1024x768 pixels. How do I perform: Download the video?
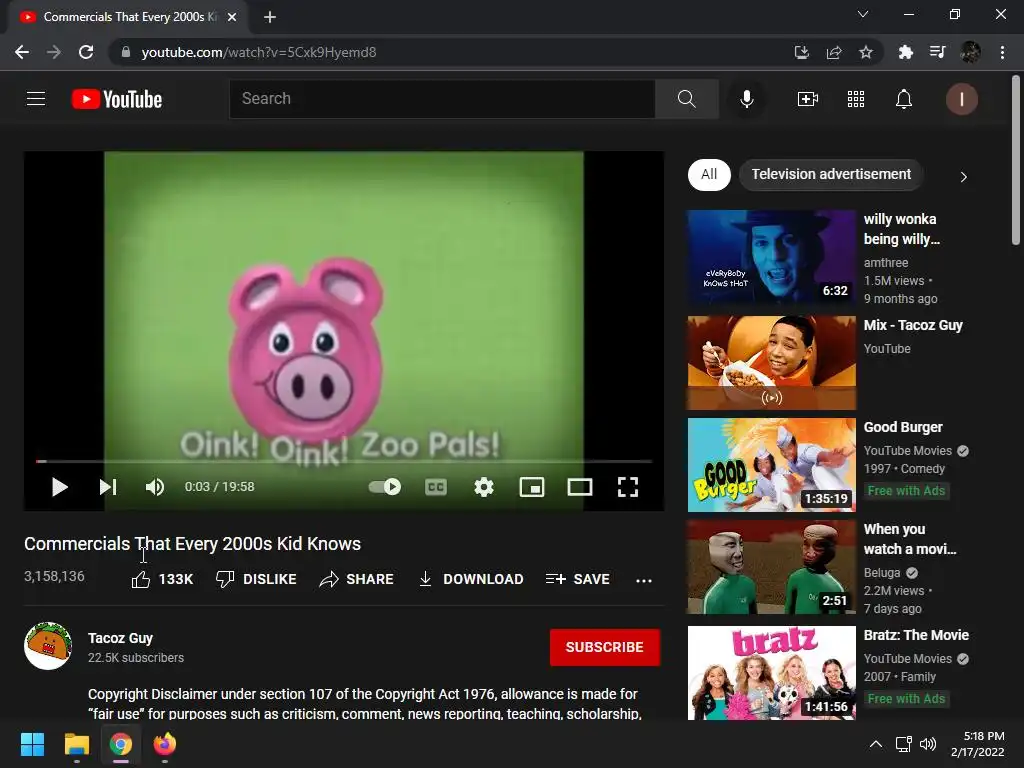tap(470, 579)
